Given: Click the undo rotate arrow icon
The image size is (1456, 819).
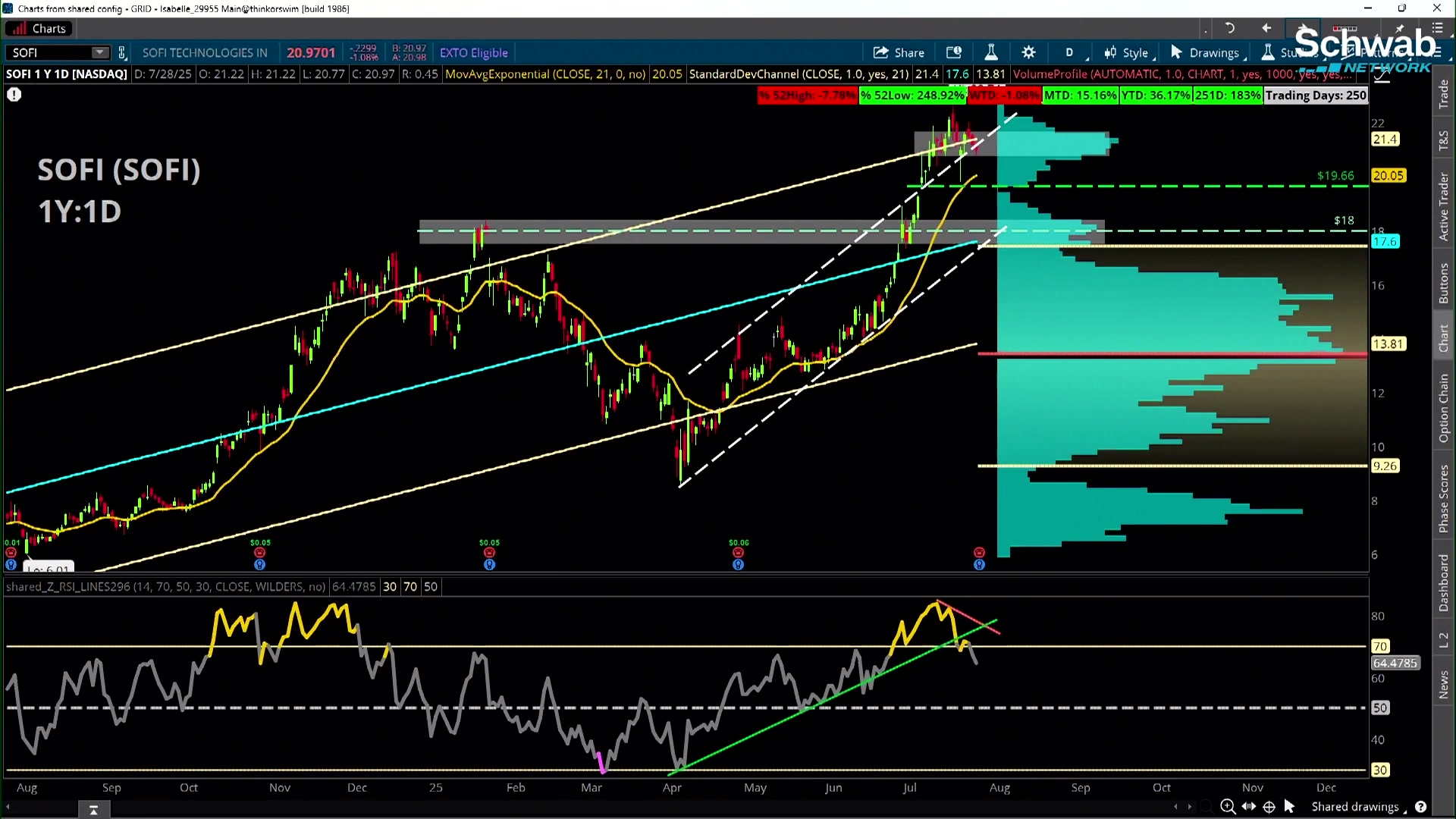Looking at the screenshot, I should coord(1230,28).
